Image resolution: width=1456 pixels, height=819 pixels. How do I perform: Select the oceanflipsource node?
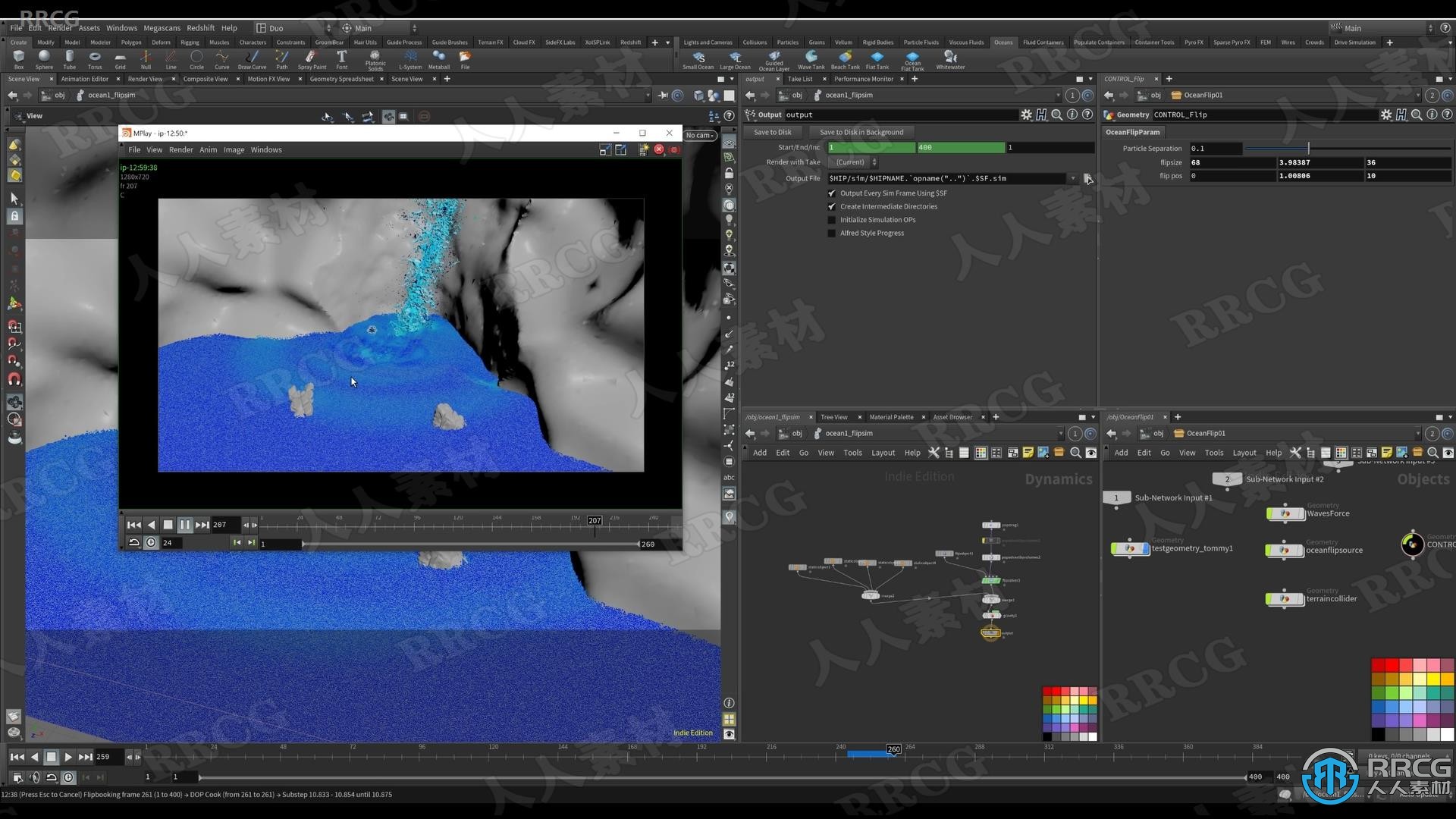pyautogui.click(x=1285, y=551)
